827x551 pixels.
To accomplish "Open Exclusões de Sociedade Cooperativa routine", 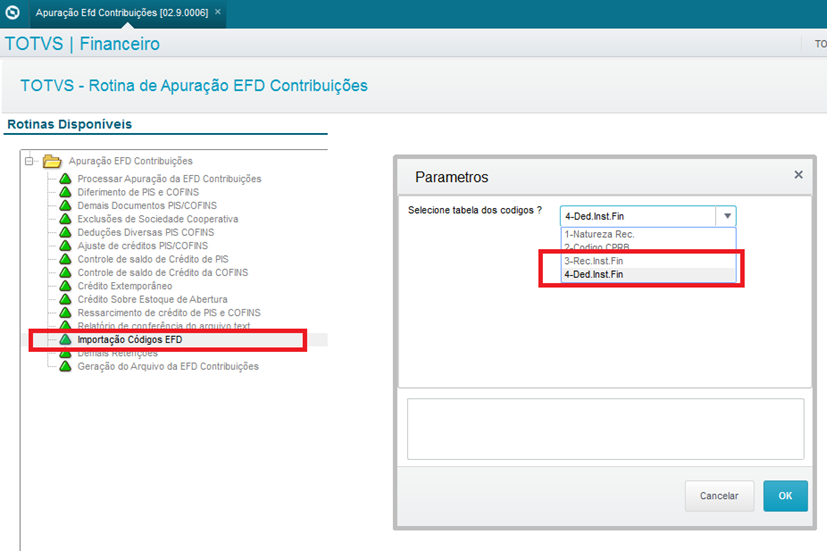I will pyautogui.click(x=158, y=219).
